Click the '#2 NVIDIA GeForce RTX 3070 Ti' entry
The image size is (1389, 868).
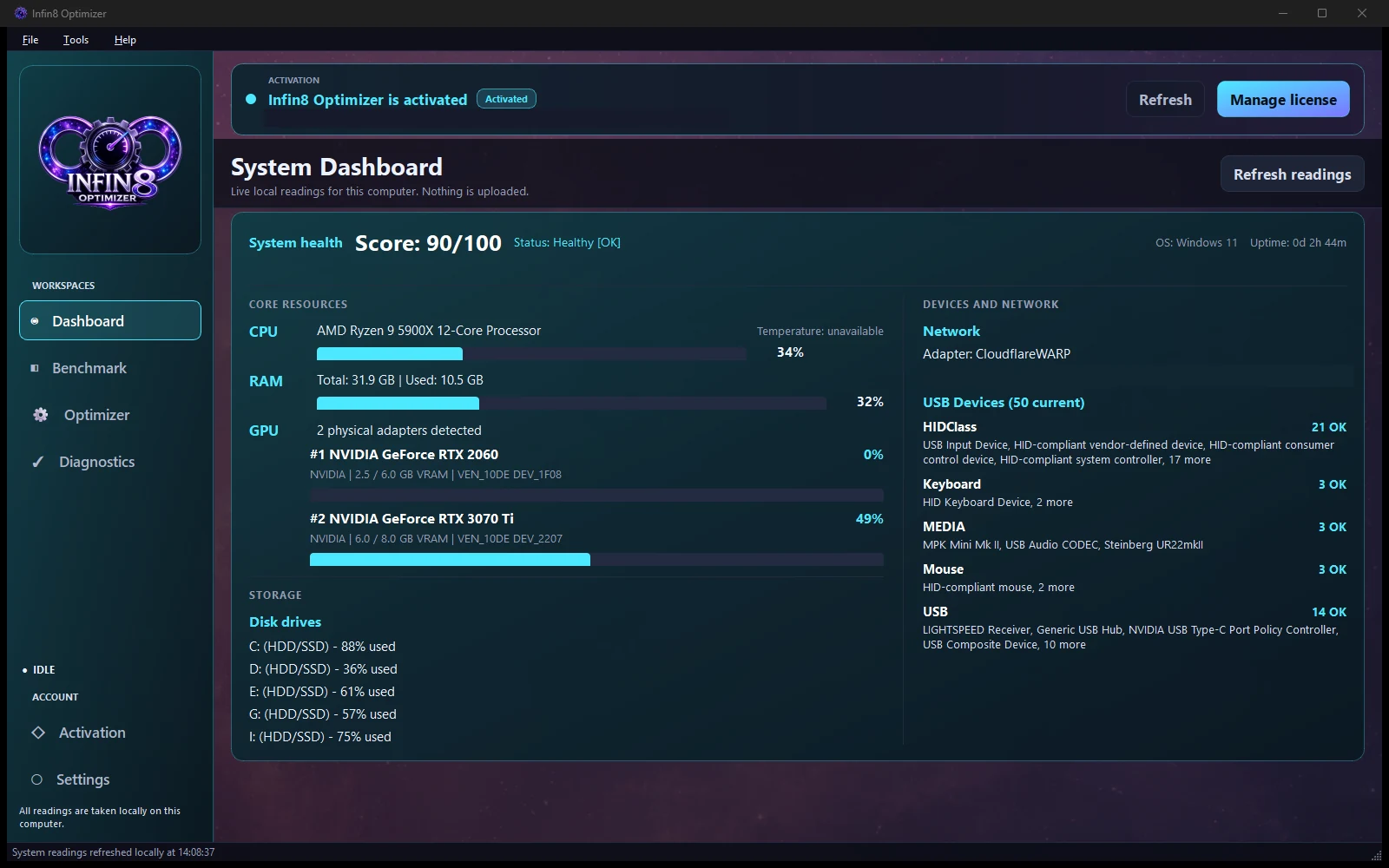coord(411,519)
